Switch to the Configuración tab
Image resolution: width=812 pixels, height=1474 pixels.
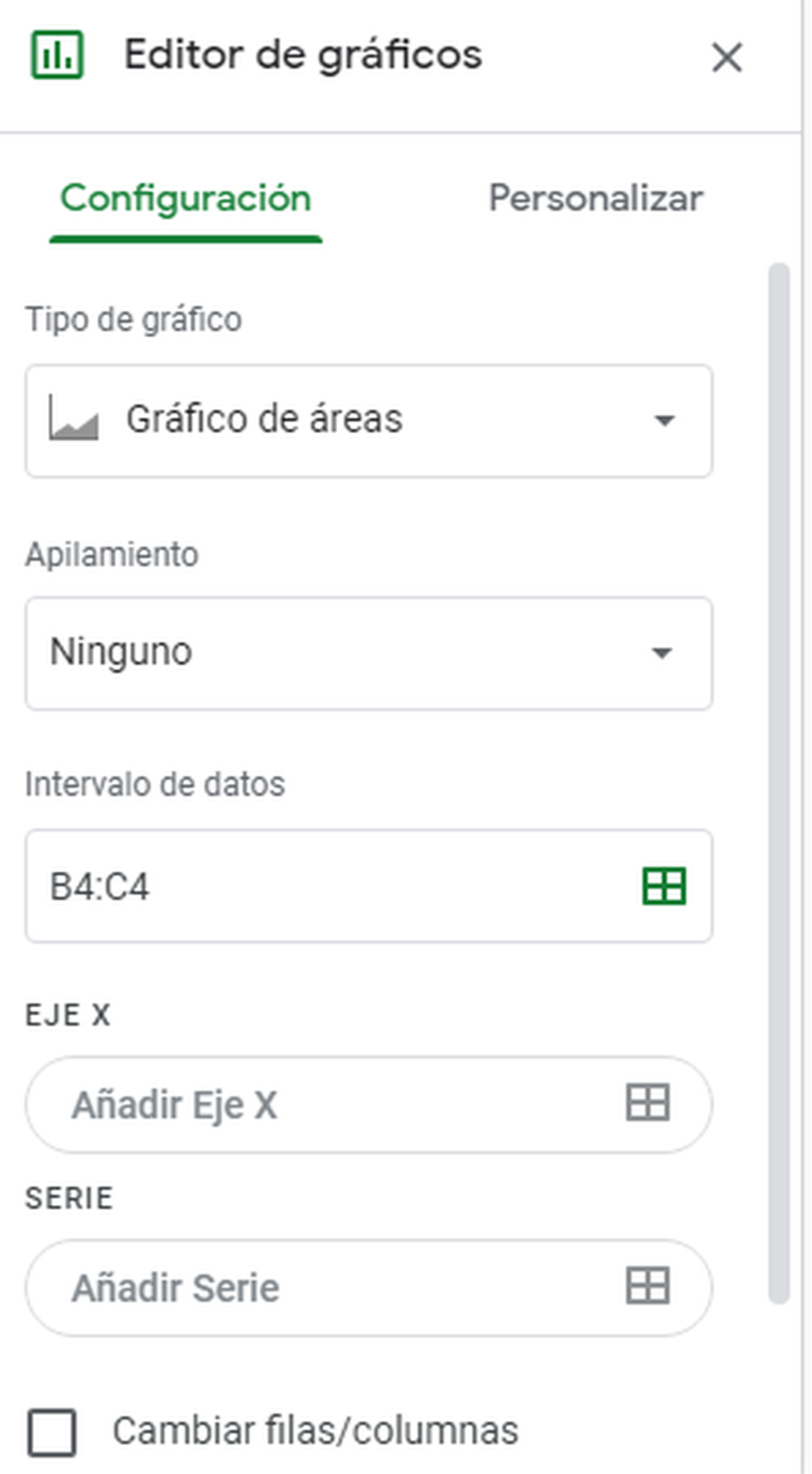click(185, 199)
